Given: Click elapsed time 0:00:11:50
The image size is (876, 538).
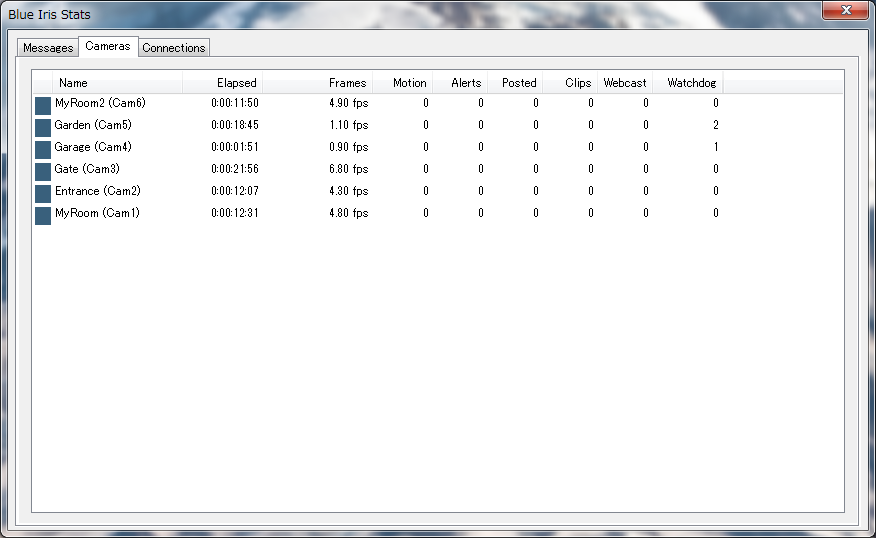Looking at the screenshot, I should (235, 103).
